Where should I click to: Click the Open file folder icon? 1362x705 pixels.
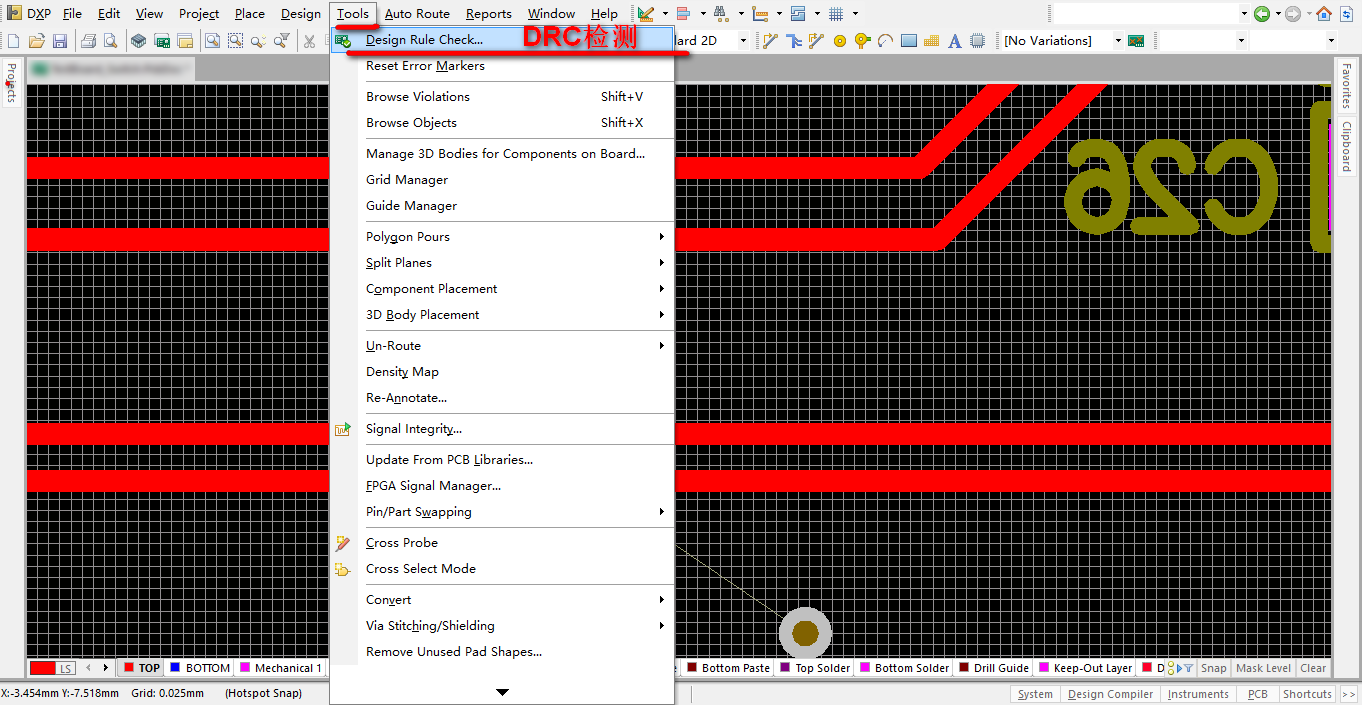[x=37, y=41]
